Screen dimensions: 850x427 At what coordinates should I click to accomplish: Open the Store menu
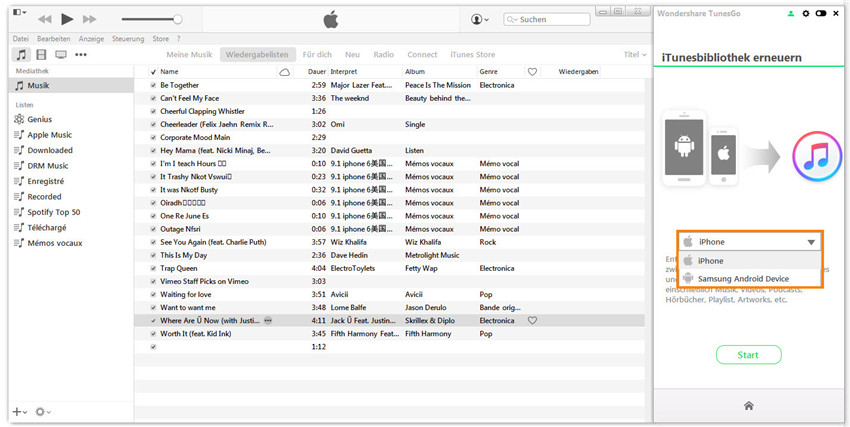tap(160, 39)
